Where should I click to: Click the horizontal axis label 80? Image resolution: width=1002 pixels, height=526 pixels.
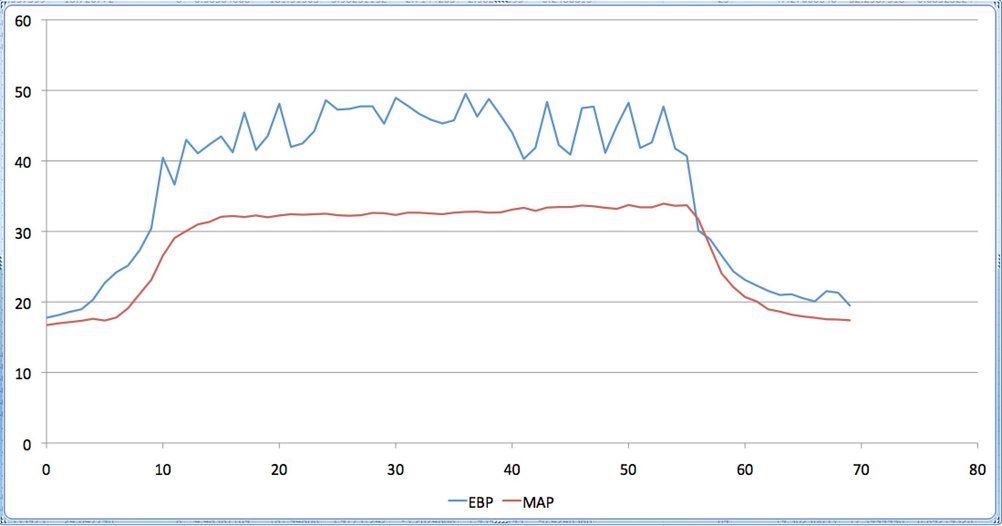tap(977, 470)
